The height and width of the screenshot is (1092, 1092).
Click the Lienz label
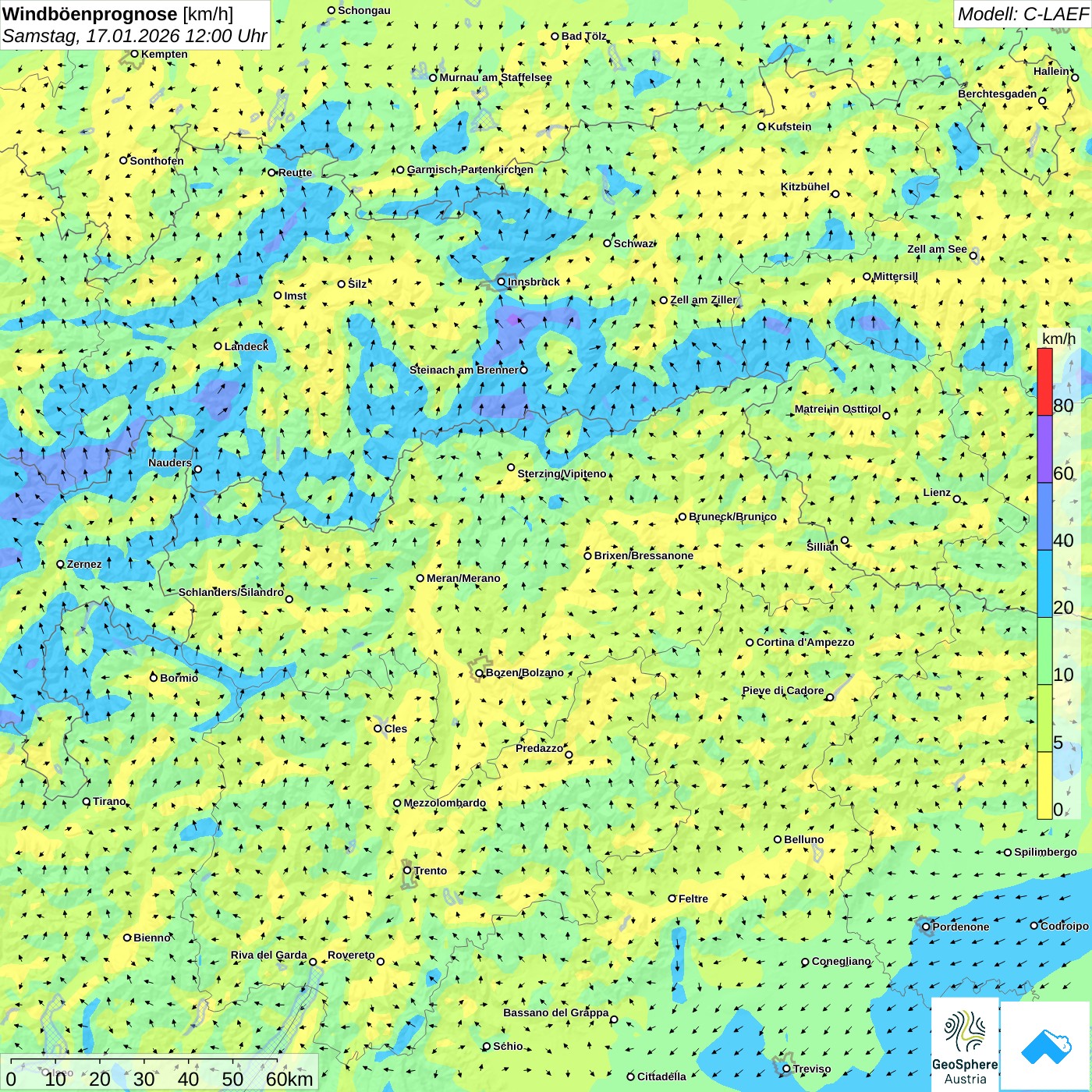937,492
